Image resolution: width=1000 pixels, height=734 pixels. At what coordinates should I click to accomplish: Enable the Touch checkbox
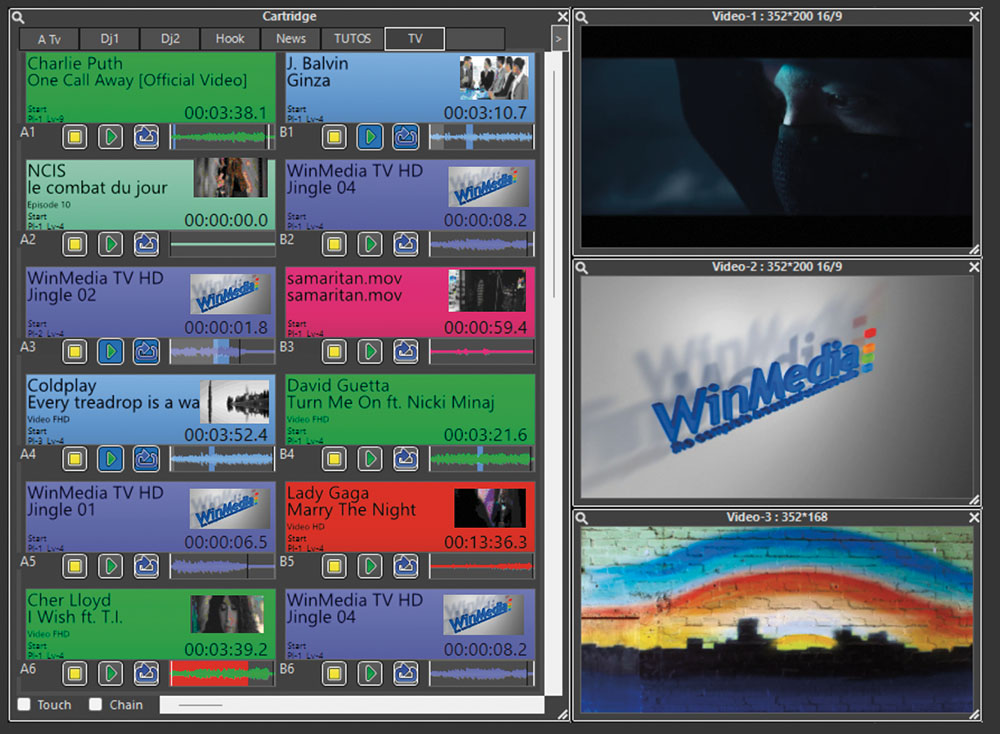pos(25,705)
